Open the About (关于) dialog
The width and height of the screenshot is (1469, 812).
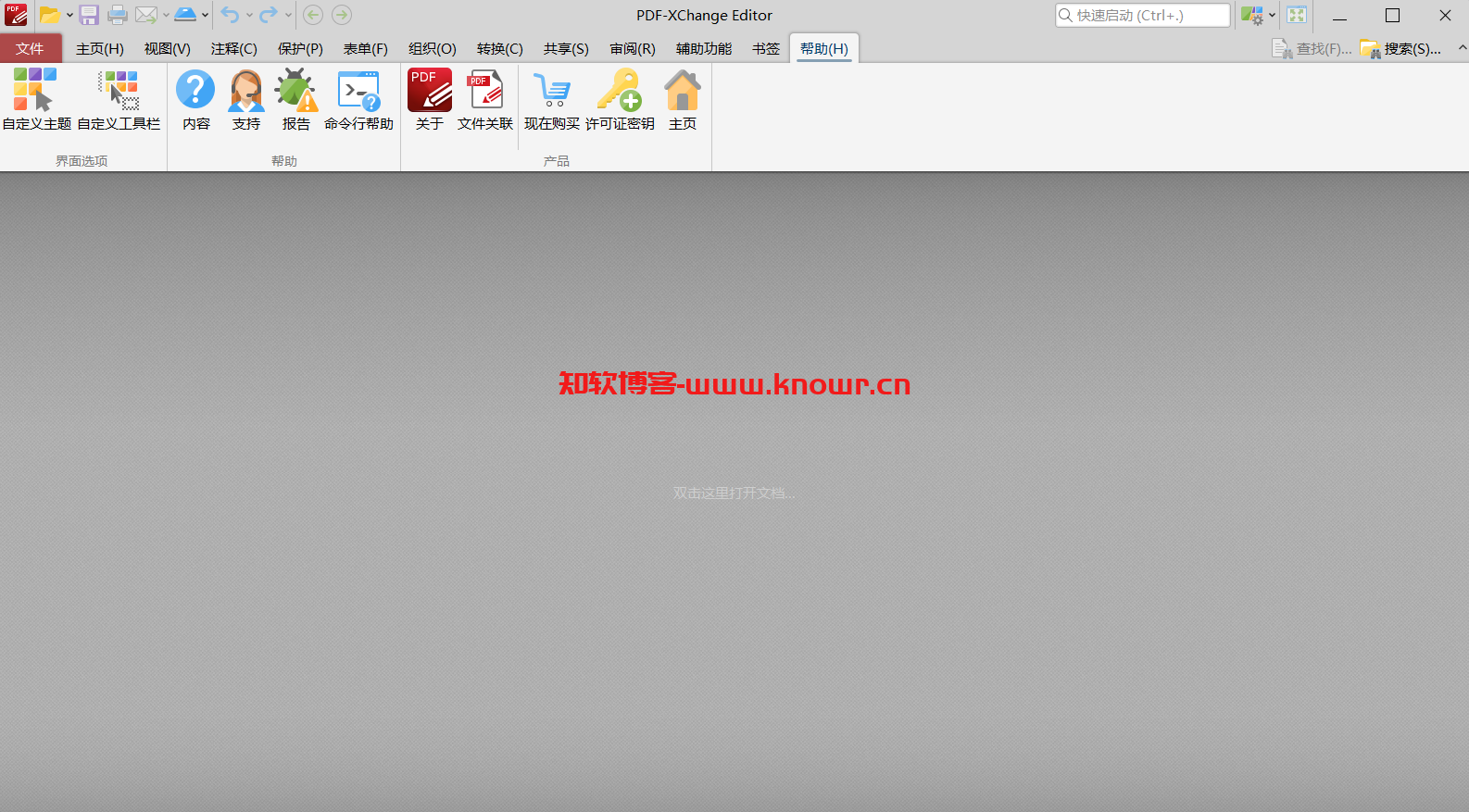(x=430, y=100)
